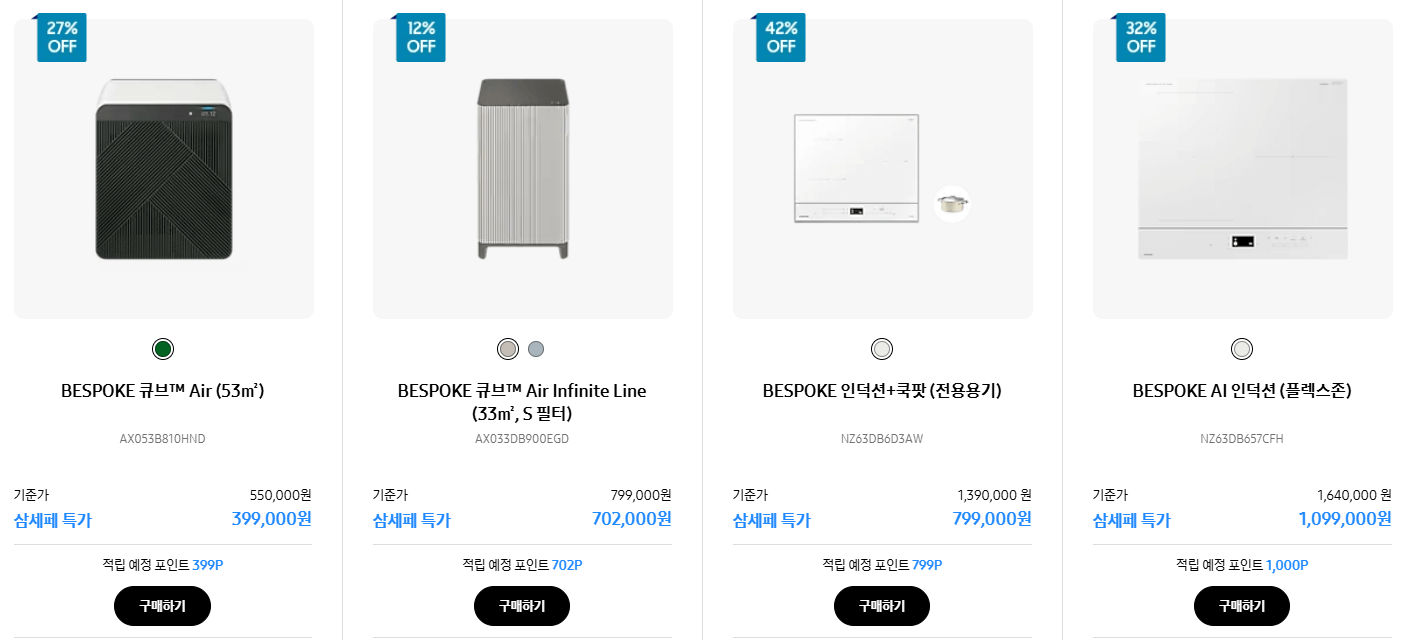Select the beige color swatch for Air Infinite Line
Image resolution: width=1403 pixels, height=640 pixels.
click(x=507, y=348)
